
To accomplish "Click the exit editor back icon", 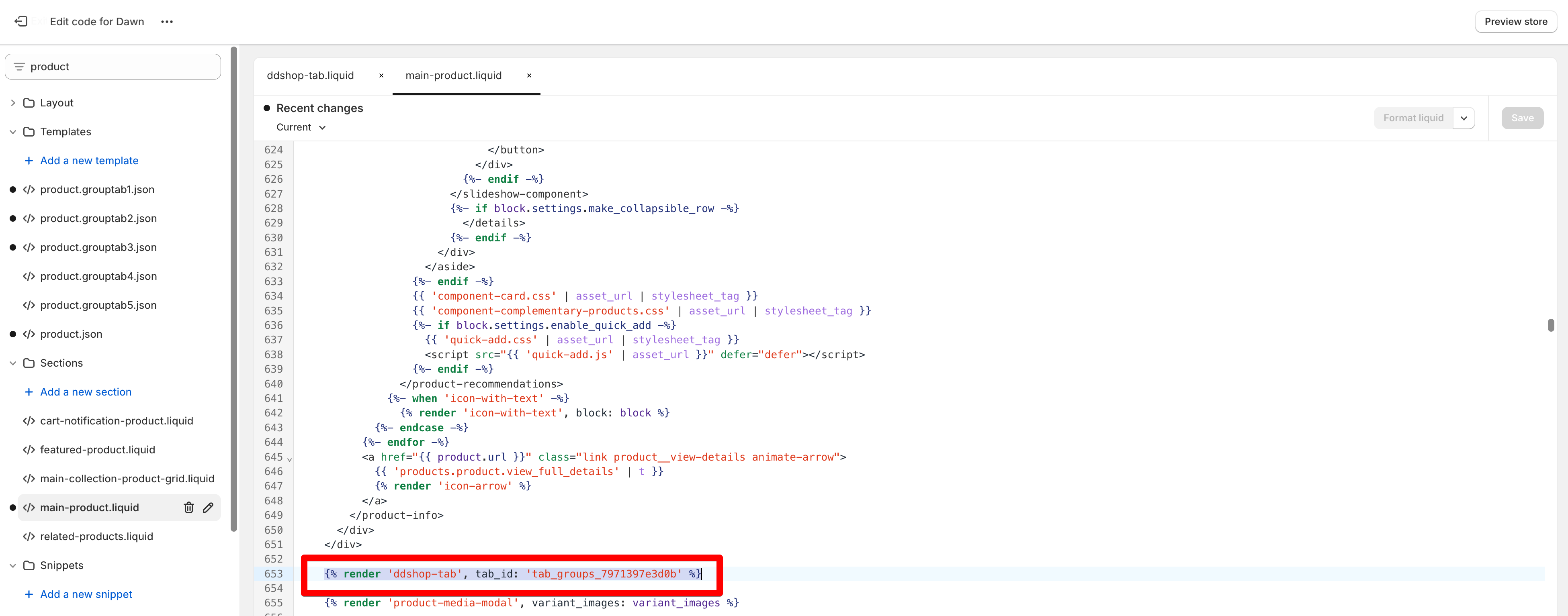I will tap(21, 21).
